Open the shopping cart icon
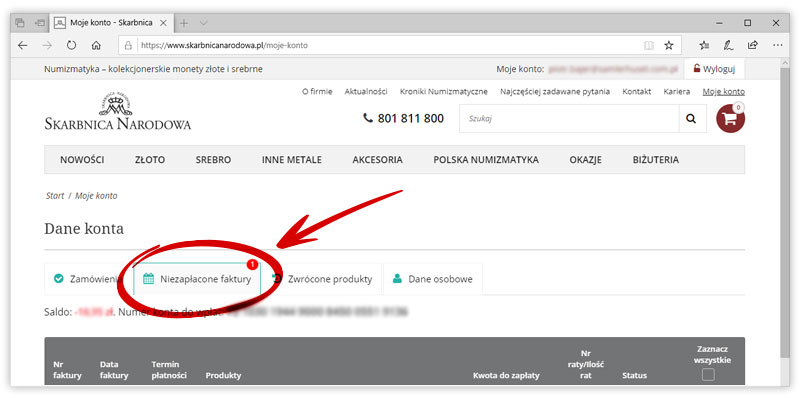 (731, 118)
